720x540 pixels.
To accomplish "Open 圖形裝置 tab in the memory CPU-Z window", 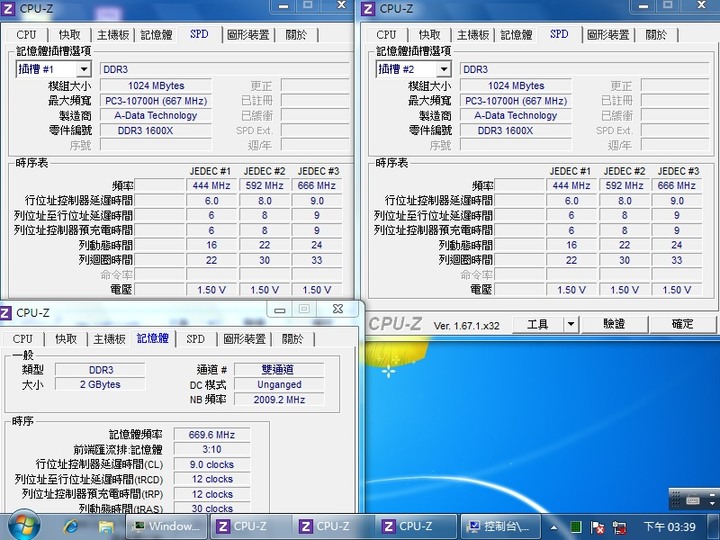I will tap(244, 339).
